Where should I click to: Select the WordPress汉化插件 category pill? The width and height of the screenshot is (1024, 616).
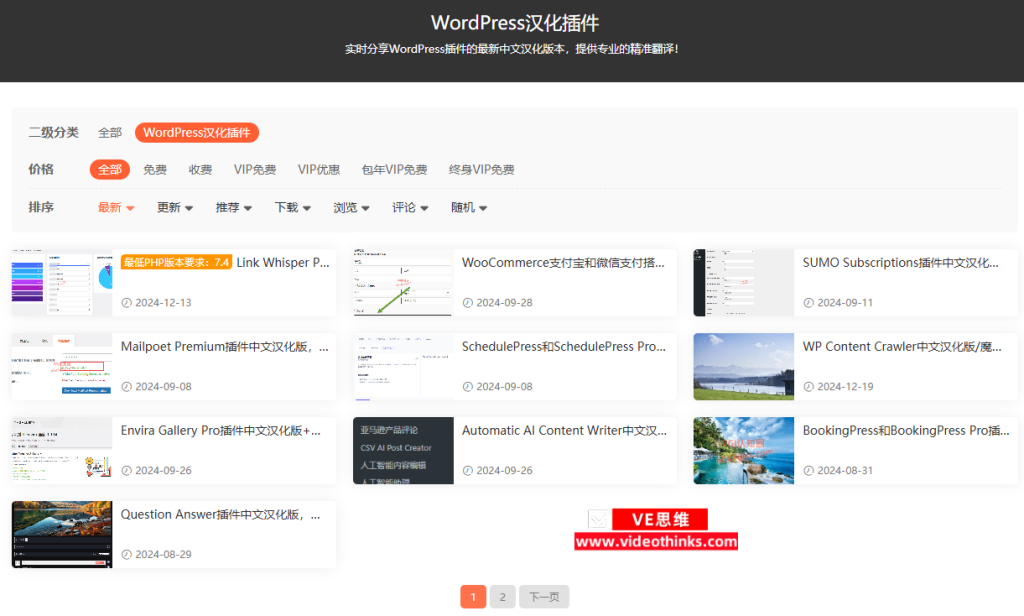tap(197, 133)
